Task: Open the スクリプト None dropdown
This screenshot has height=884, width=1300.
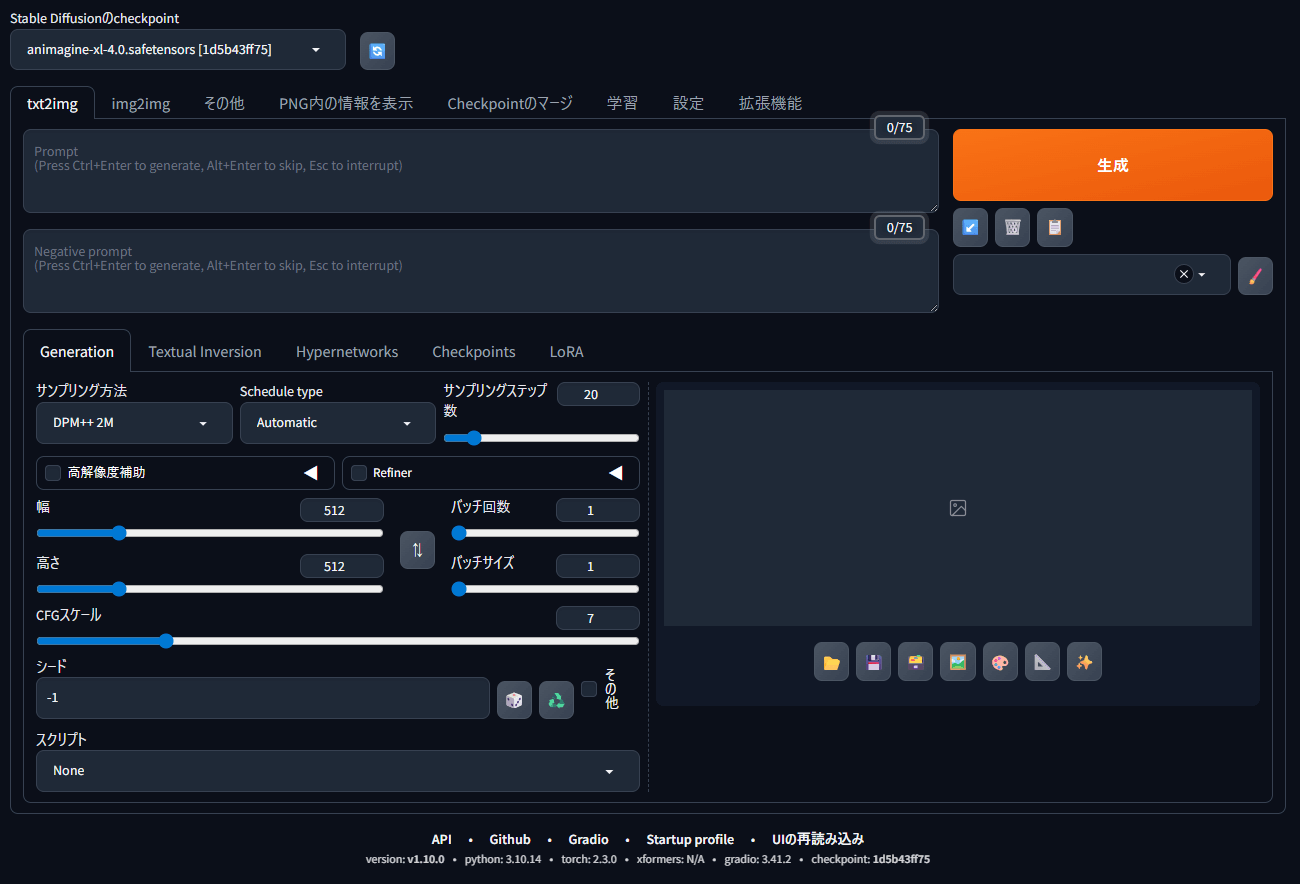Action: click(x=338, y=771)
